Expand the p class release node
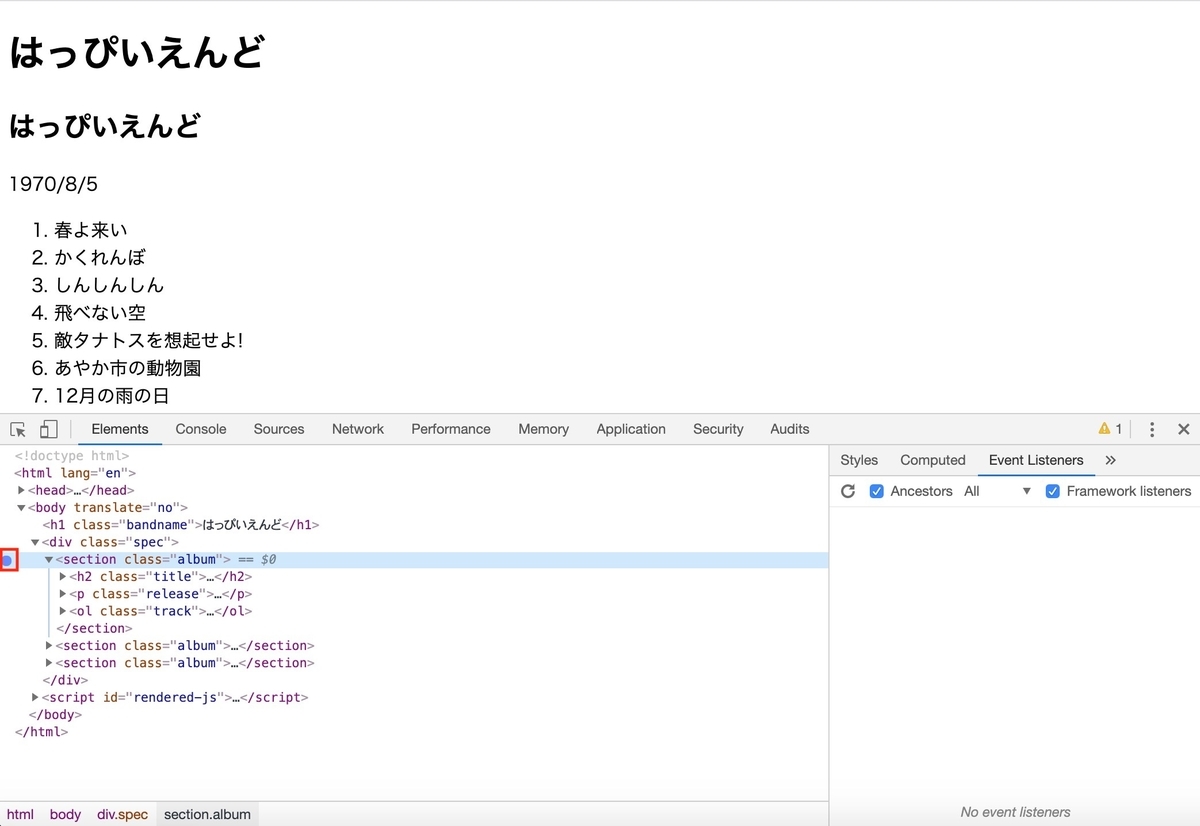1200x826 pixels. [x=63, y=594]
